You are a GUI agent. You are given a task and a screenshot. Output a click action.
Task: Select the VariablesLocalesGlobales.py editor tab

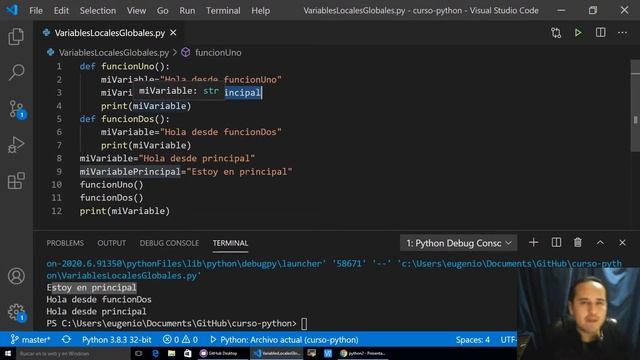[110, 33]
